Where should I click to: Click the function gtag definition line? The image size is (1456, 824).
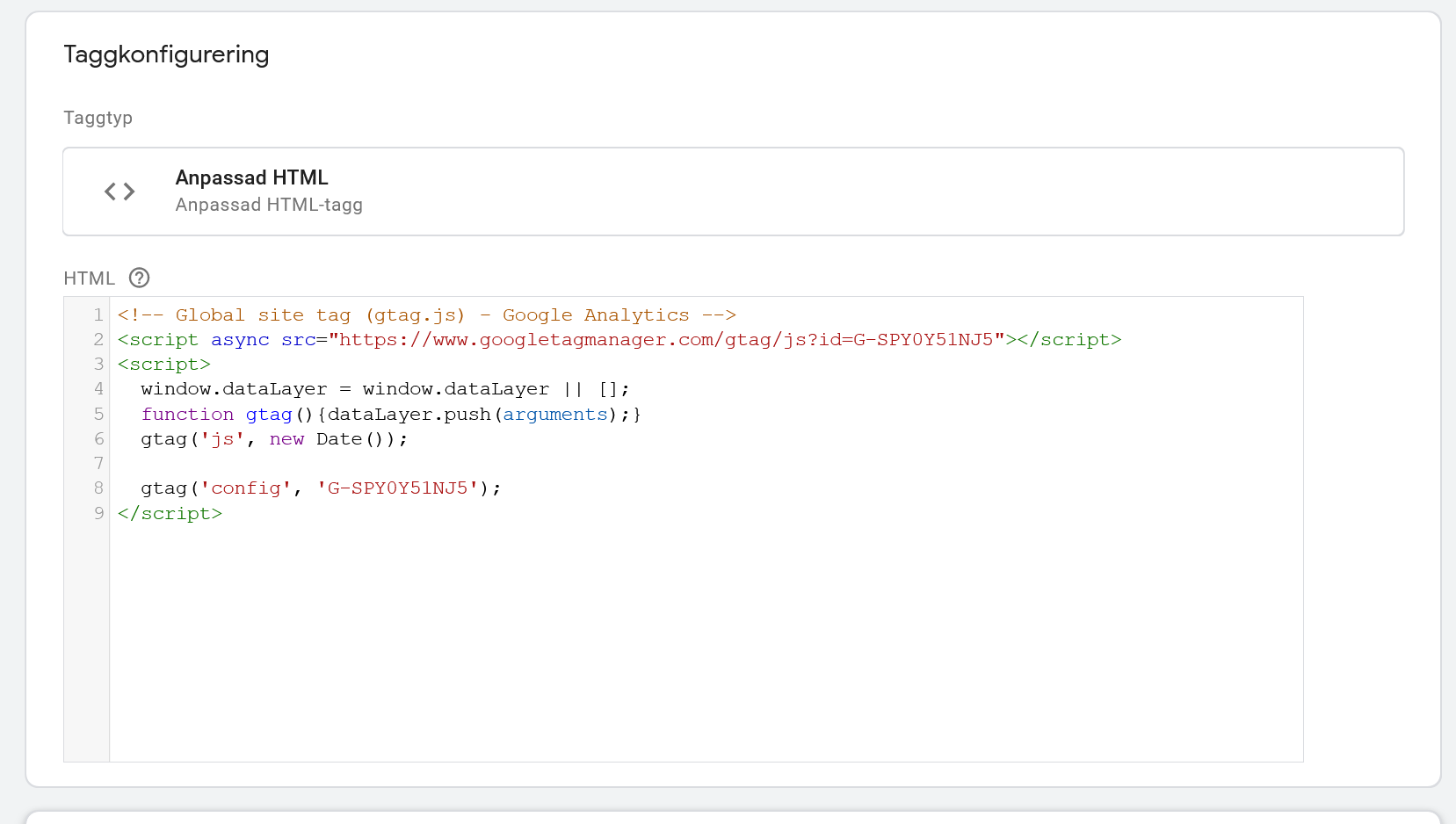[390, 415]
